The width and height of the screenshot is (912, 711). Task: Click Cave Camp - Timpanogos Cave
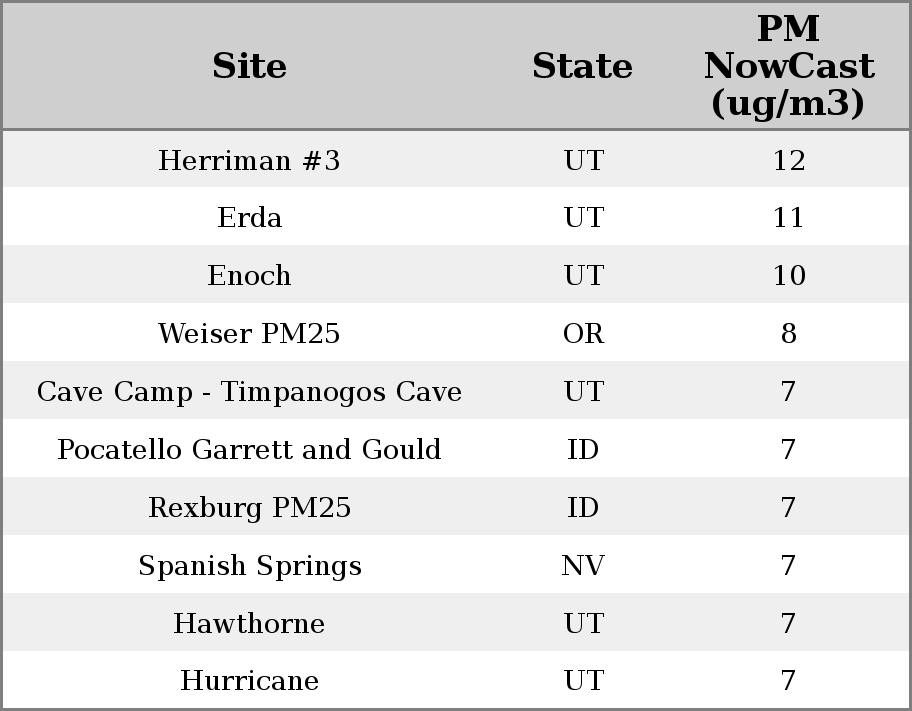tap(249, 392)
